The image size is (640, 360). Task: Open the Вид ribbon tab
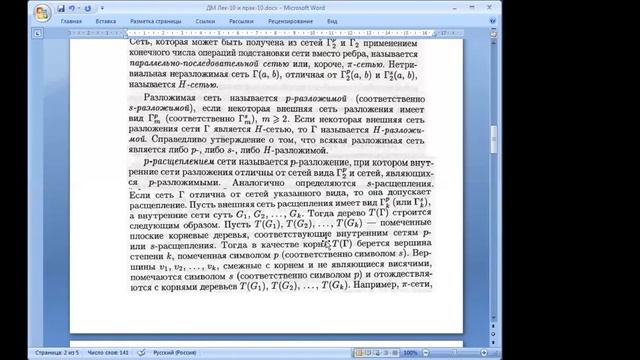point(332,21)
